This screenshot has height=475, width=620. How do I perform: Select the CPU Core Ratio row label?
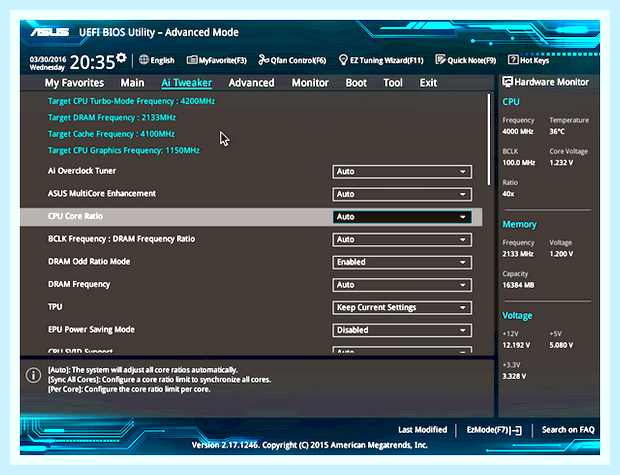(x=75, y=216)
